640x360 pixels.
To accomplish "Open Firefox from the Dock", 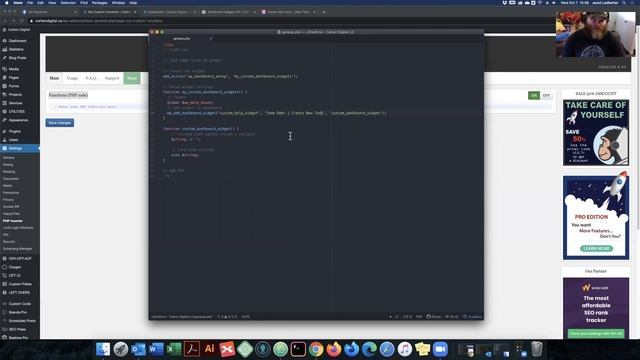I will (333, 349).
